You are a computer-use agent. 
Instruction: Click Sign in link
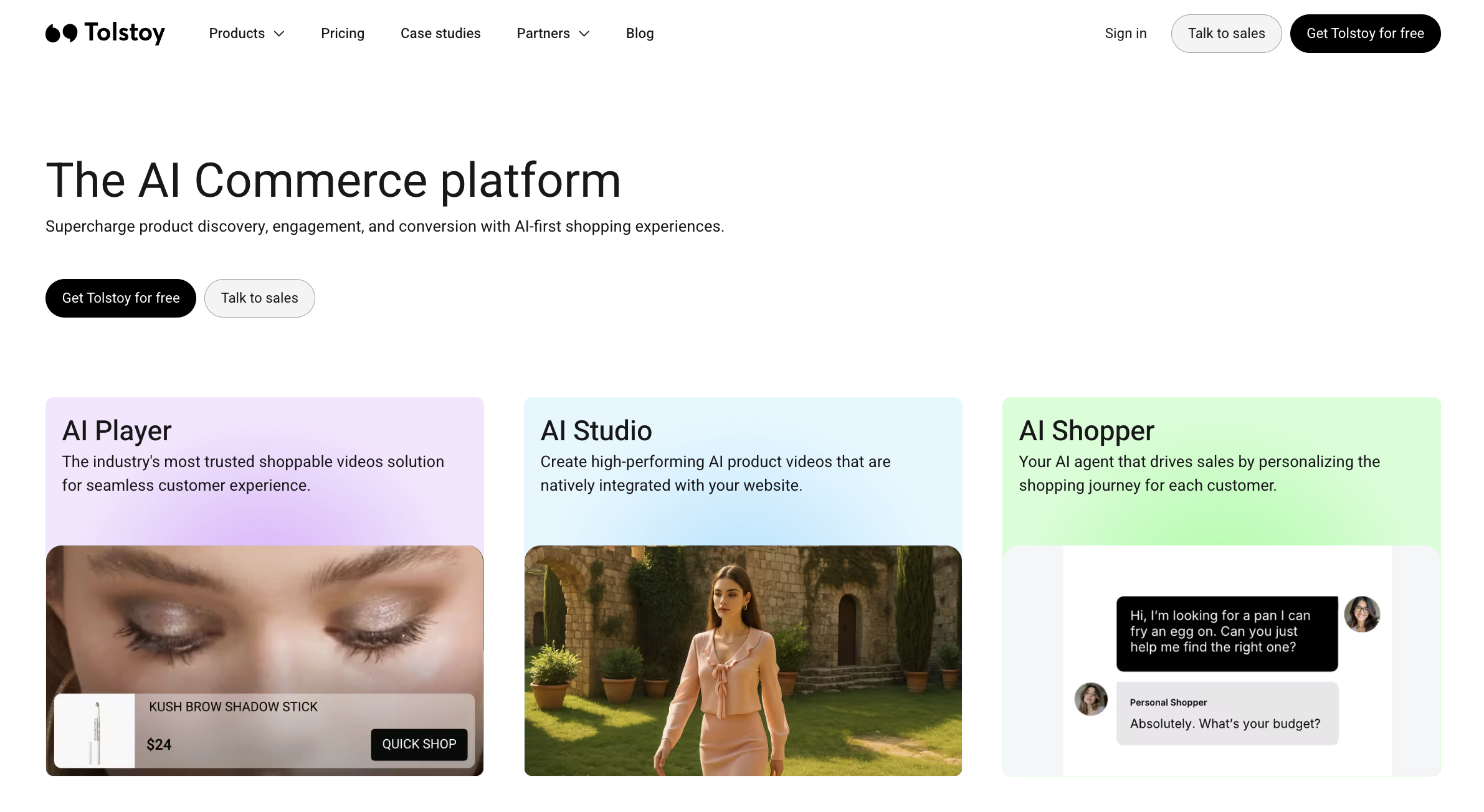[1125, 34]
